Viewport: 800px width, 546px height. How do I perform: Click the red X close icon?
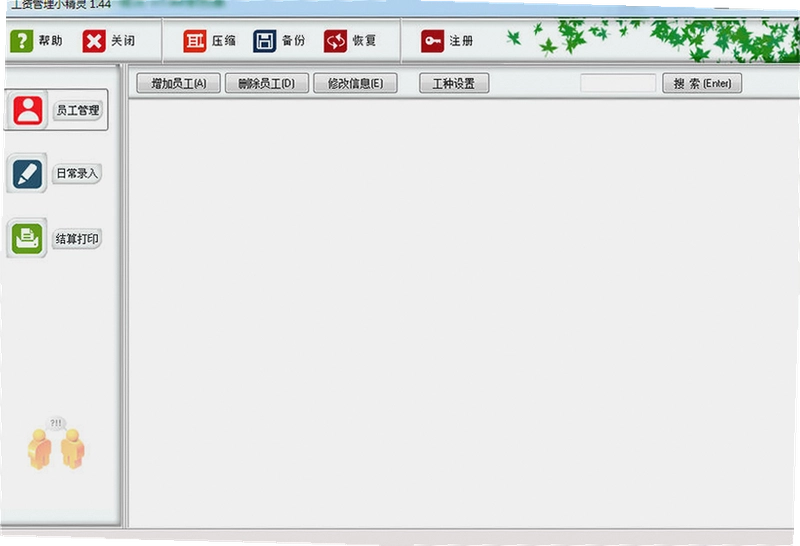pos(94,41)
